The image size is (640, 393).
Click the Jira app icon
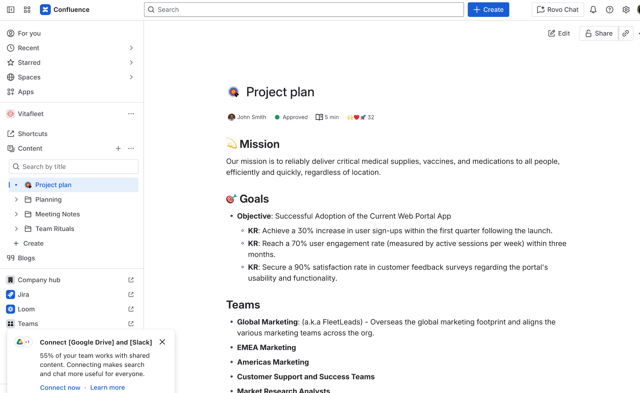[x=11, y=295]
